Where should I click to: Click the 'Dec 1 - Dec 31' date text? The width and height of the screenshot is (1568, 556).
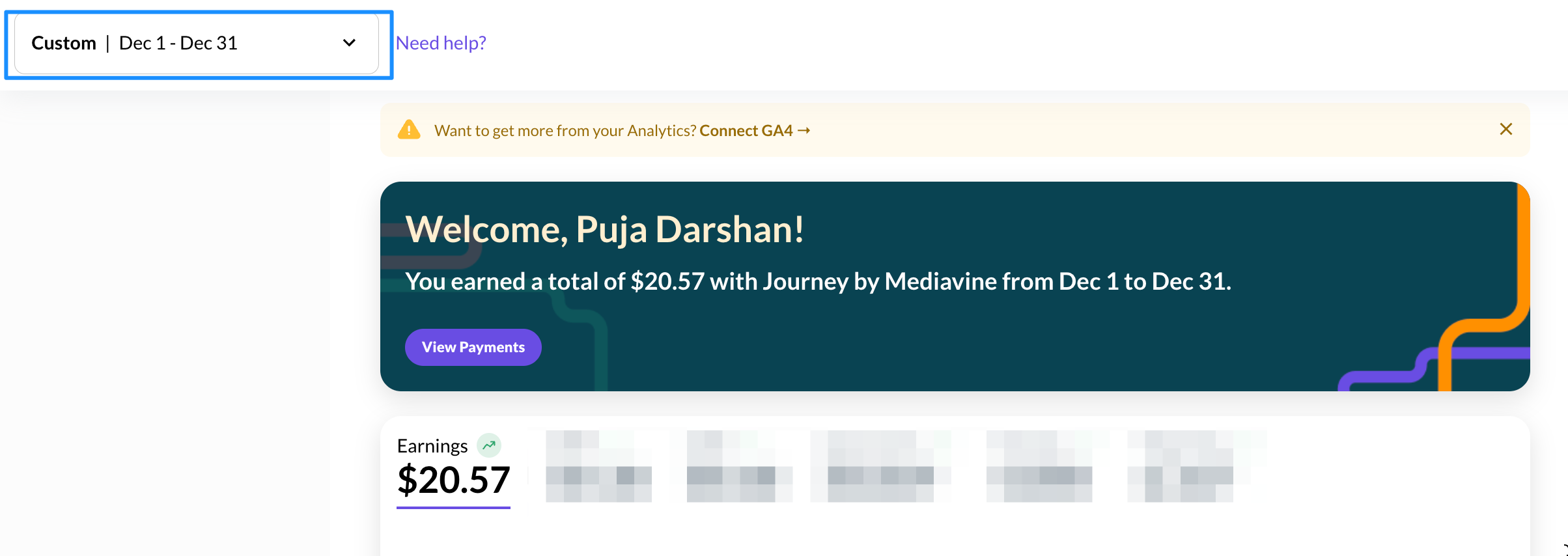coord(178,44)
